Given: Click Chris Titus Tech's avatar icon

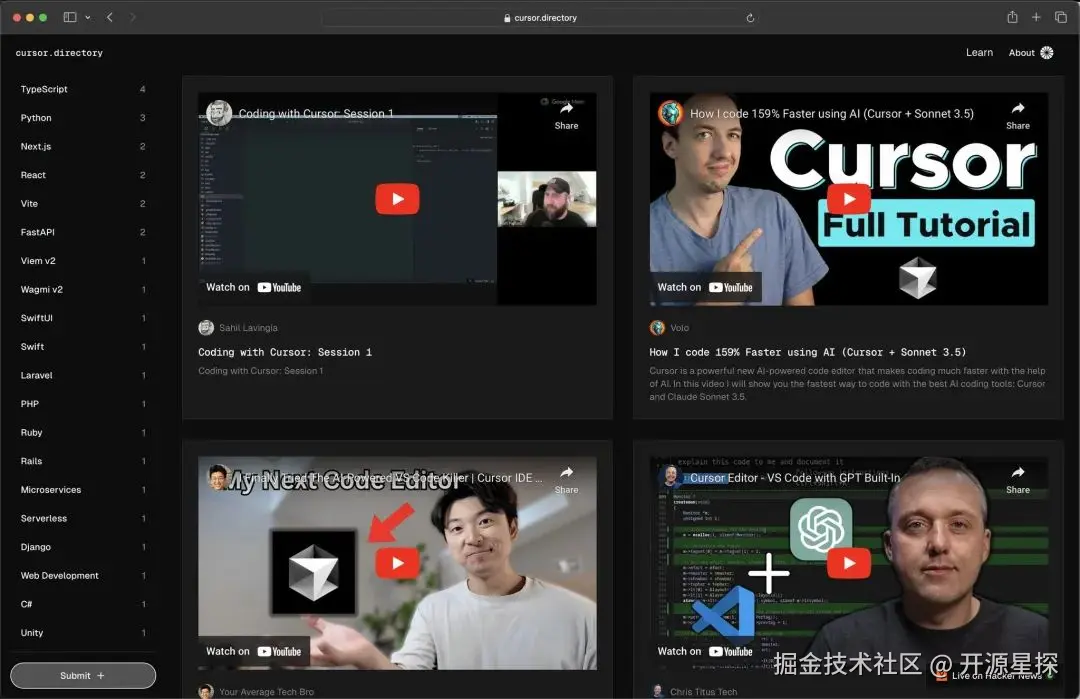Looking at the screenshot, I should (x=658, y=690).
